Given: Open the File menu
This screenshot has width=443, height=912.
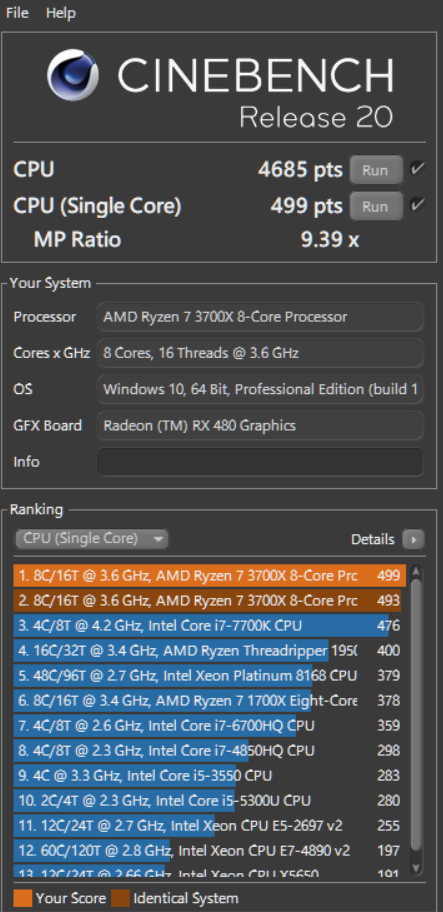Looking at the screenshot, I should pyautogui.click(x=17, y=13).
